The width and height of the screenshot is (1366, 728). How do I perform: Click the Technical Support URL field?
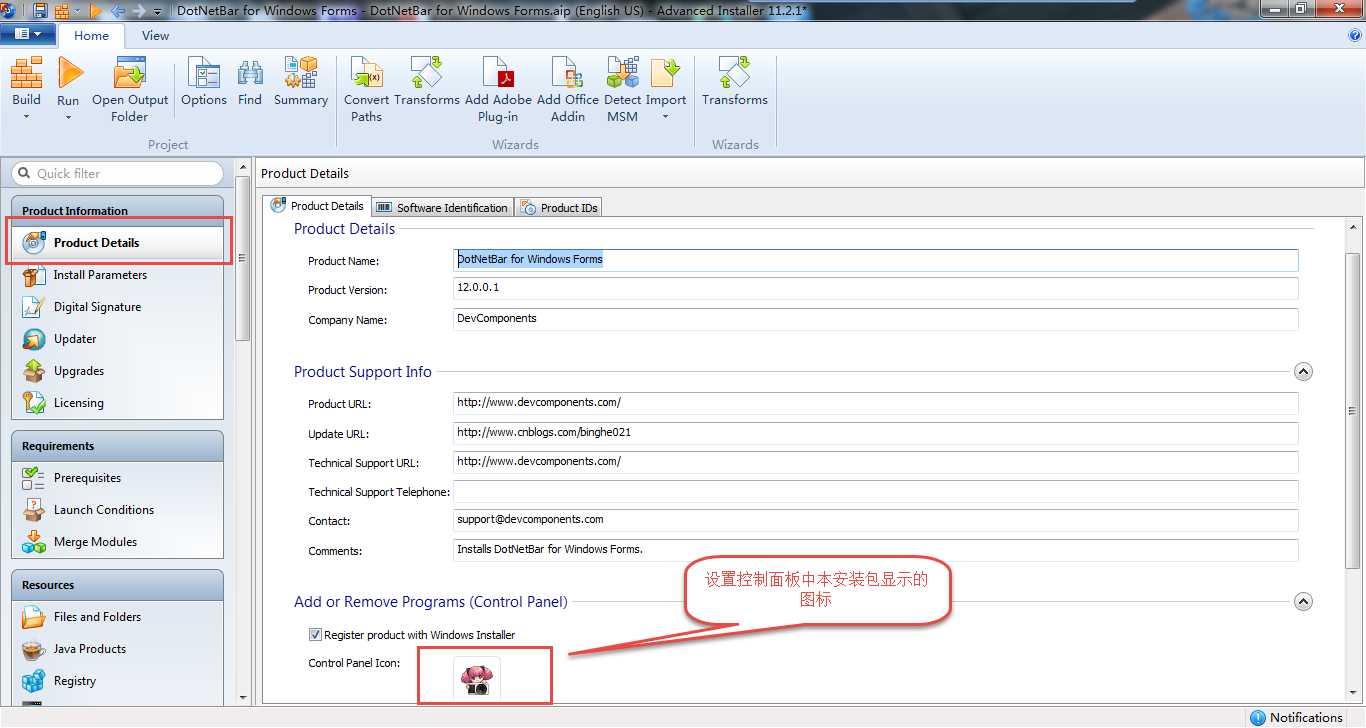point(875,462)
